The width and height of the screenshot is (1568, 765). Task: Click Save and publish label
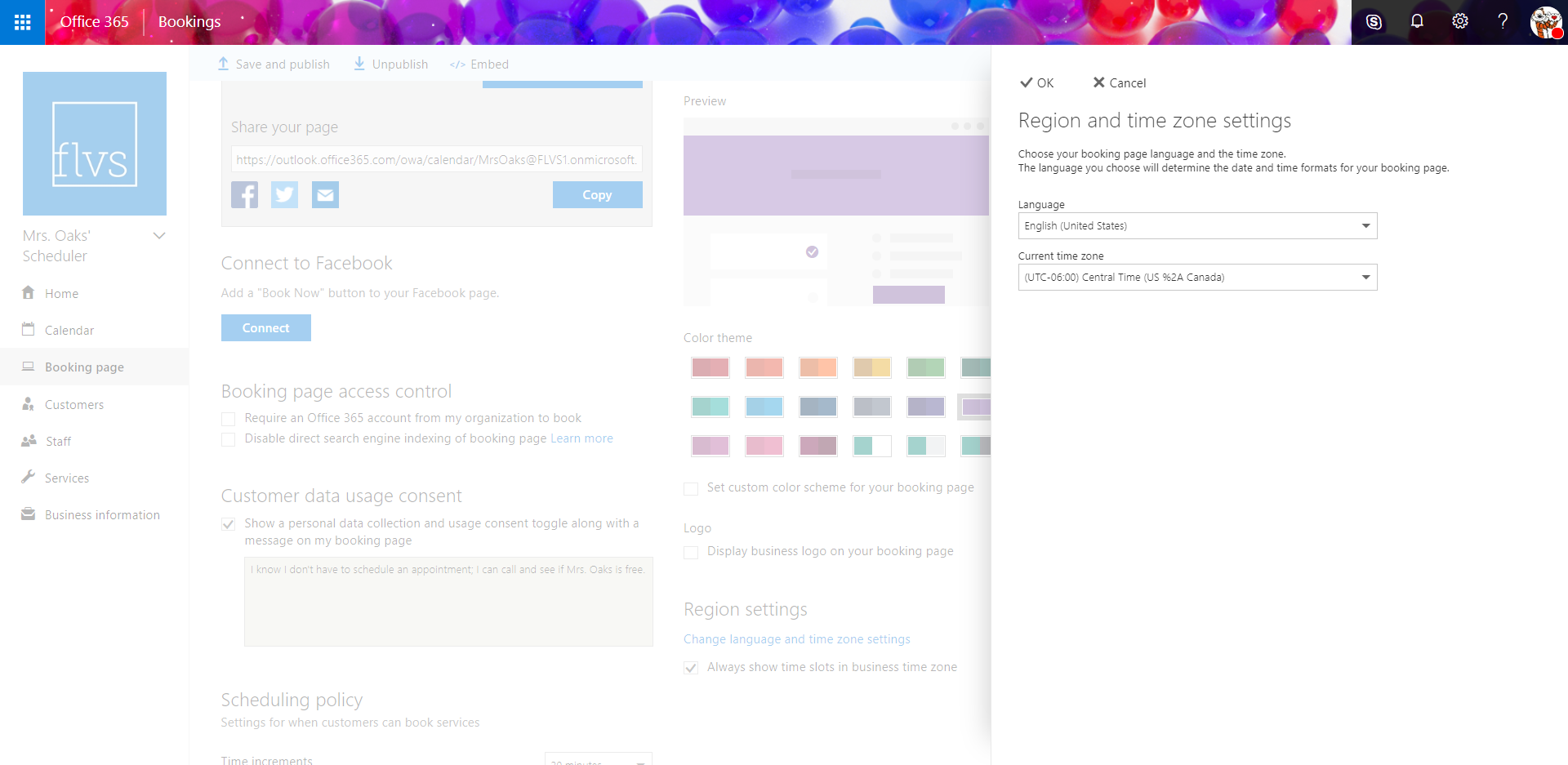pos(283,64)
